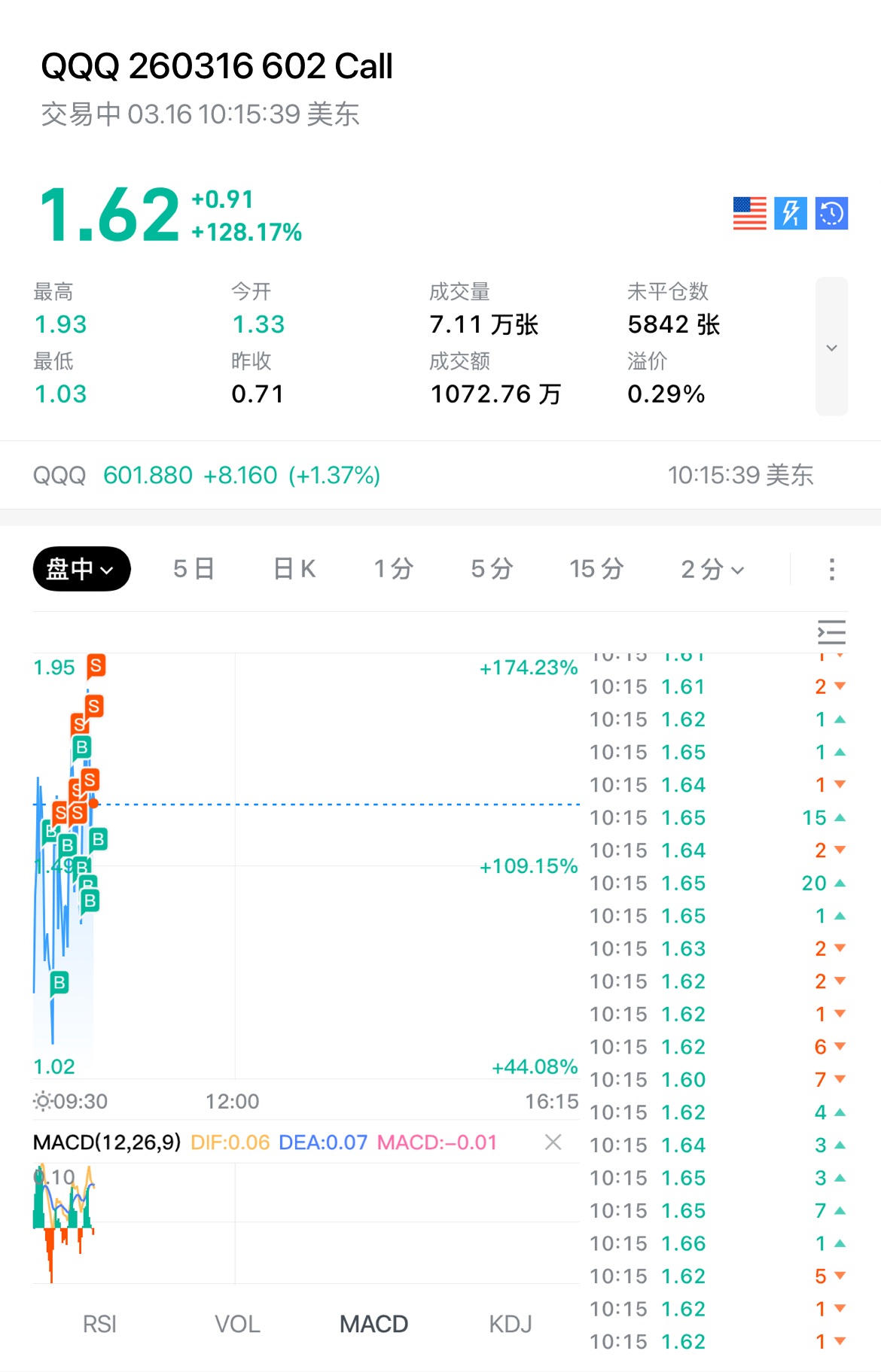881x1372 pixels.
Task: Switch to the 日K chart tab
Action: tap(294, 569)
